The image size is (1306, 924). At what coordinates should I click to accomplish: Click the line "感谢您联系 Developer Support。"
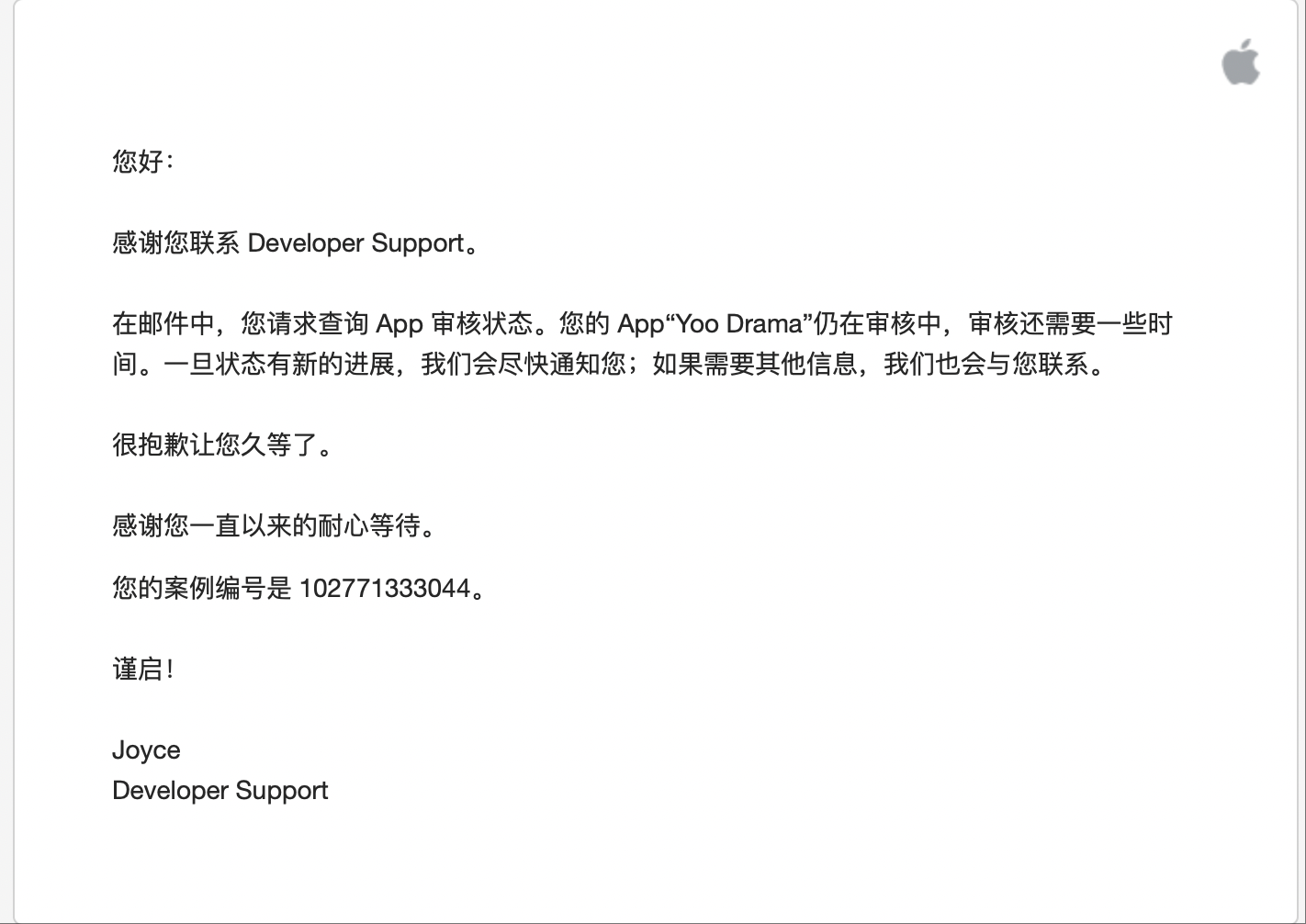296,243
